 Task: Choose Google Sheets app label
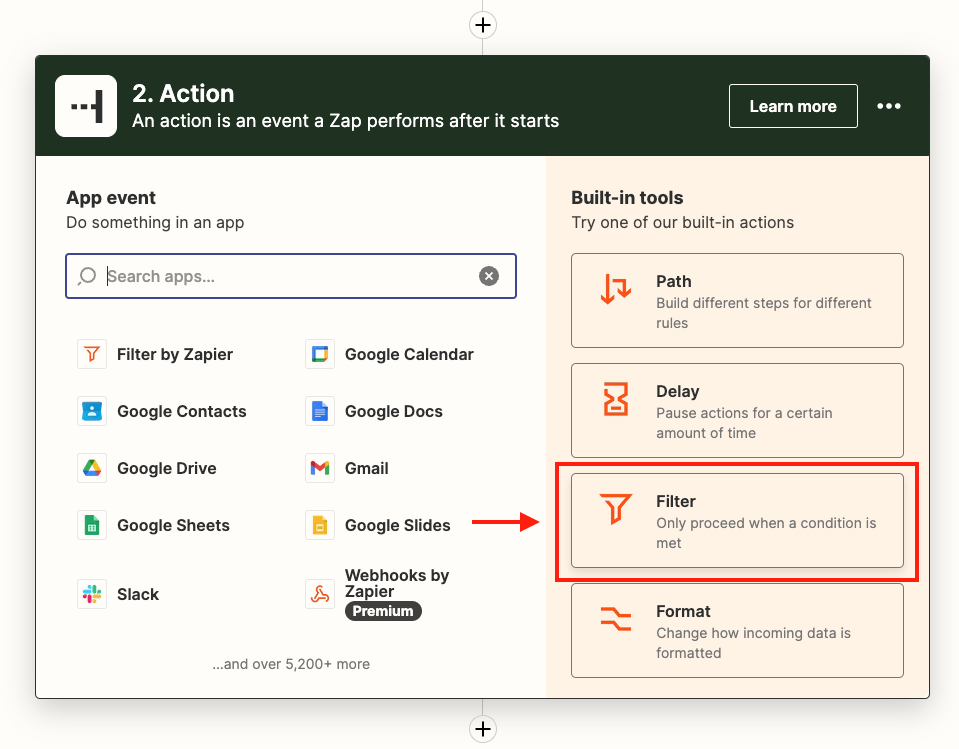coord(174,525)
